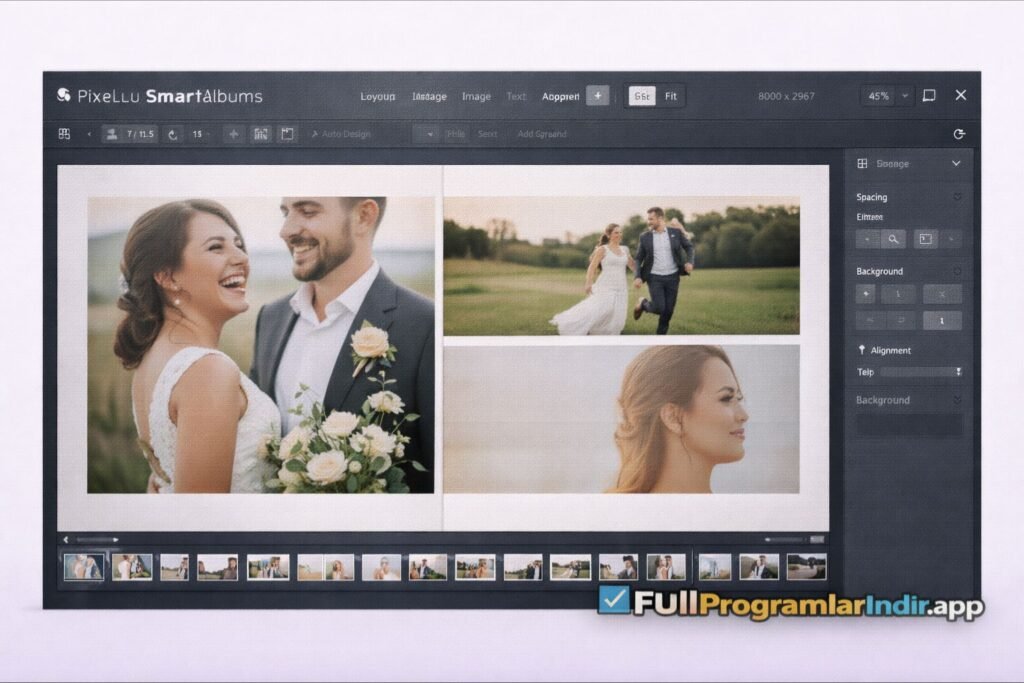Expand the lower Background section chevron
This screenshot has height=683, width=1024.
(957, 400)
